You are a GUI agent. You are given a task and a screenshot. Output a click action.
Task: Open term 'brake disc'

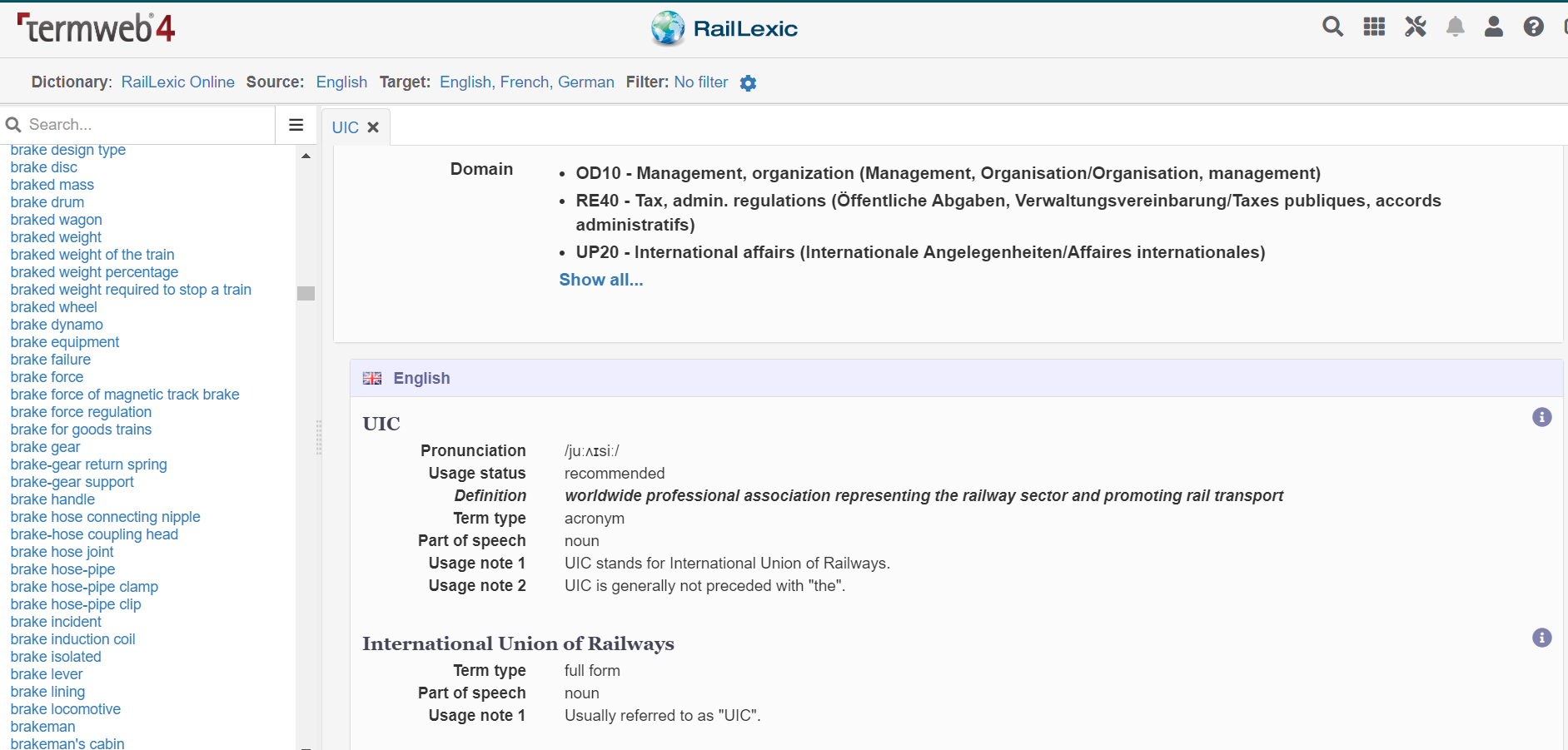coord(44,167)
